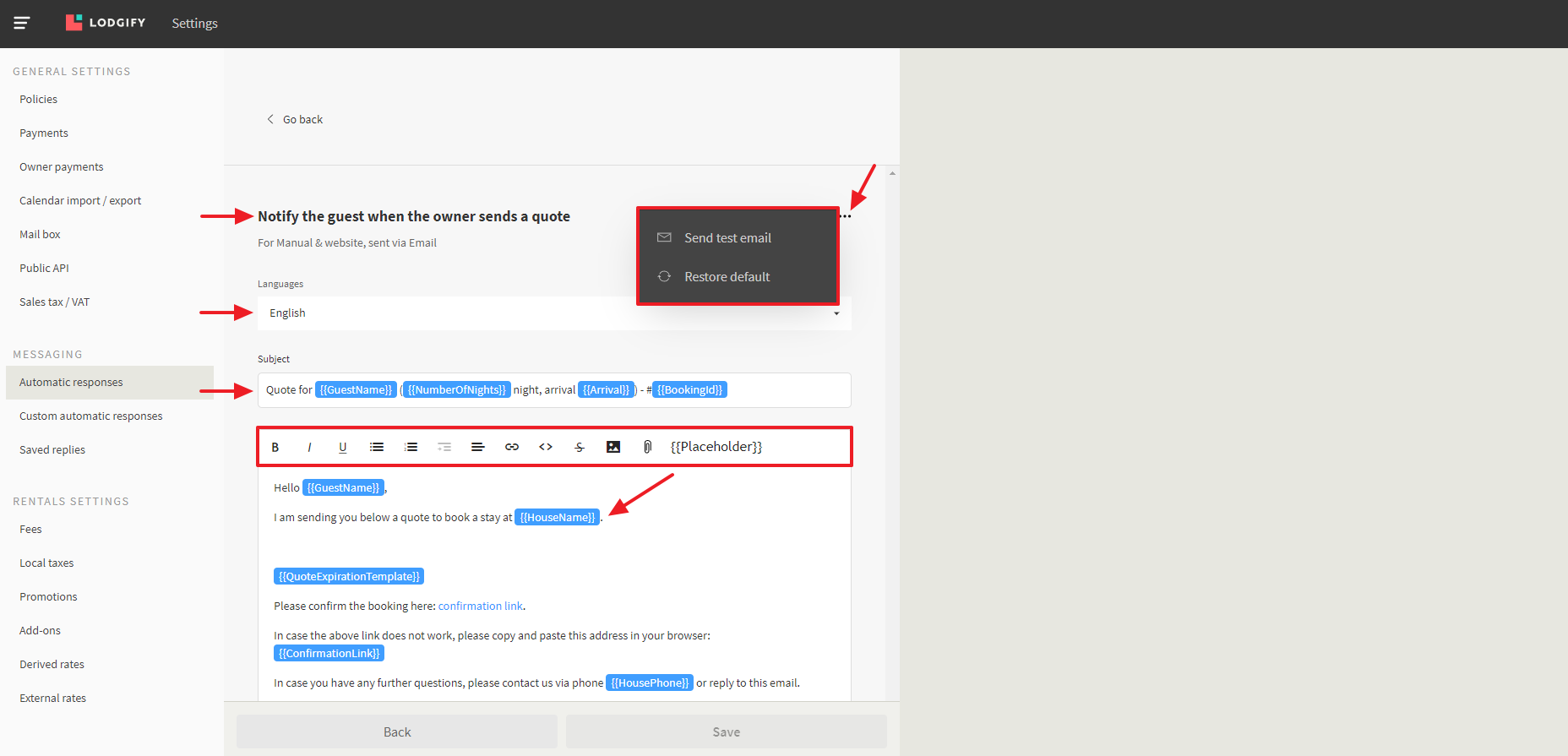Select the {{HousePhone}} placeholder

(x=650, y=683)
